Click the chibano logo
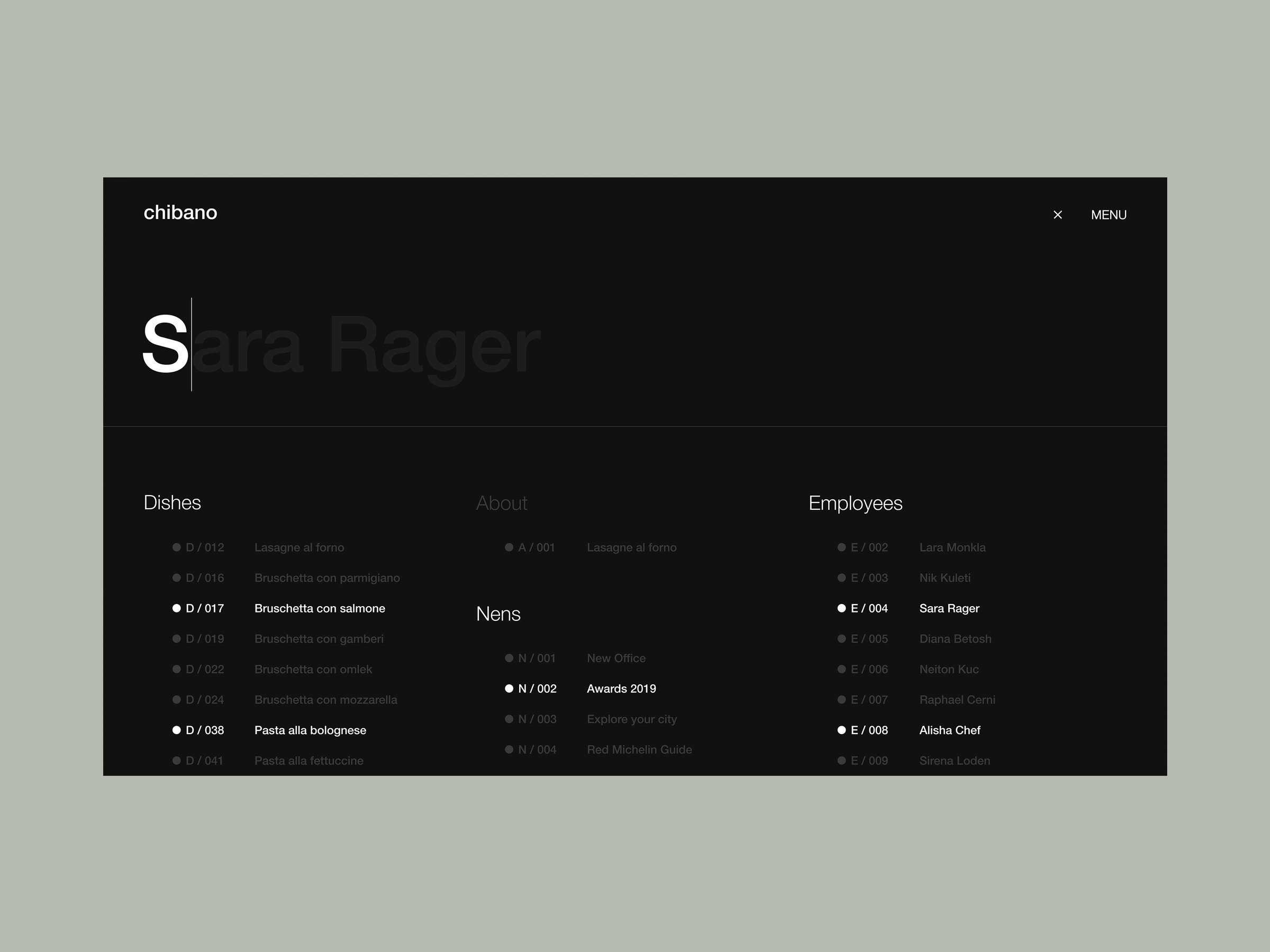Image resolution: width=1270 pixels, height=952 pixels. [x=180, y=212]
